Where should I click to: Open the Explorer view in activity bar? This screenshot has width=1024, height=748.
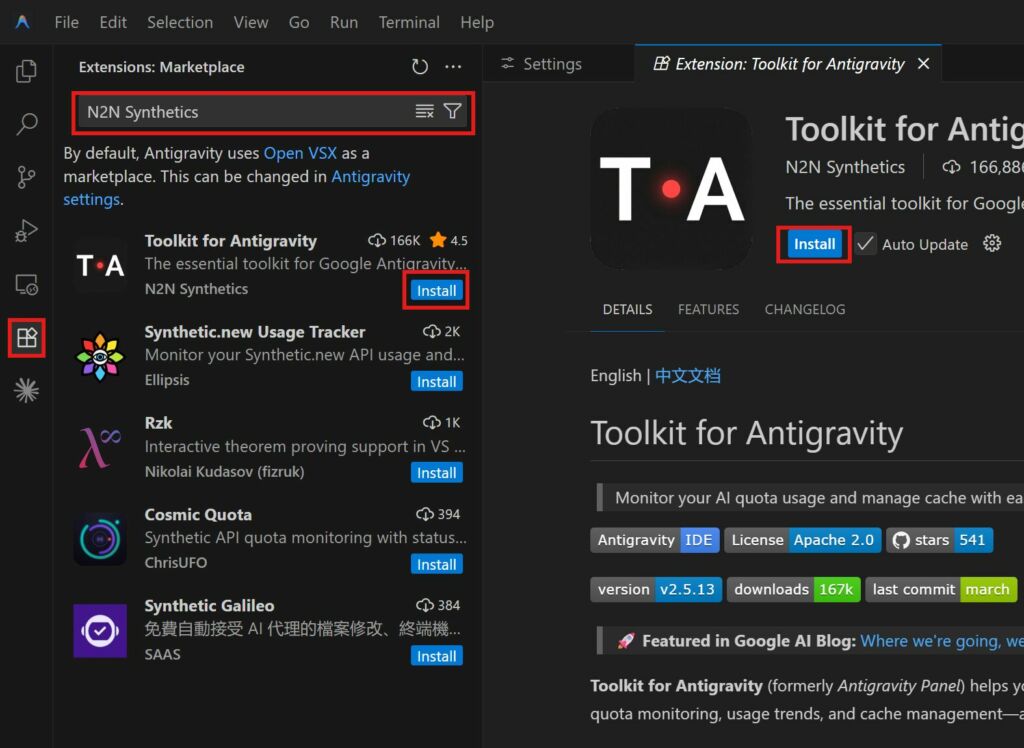click(26, 71)
